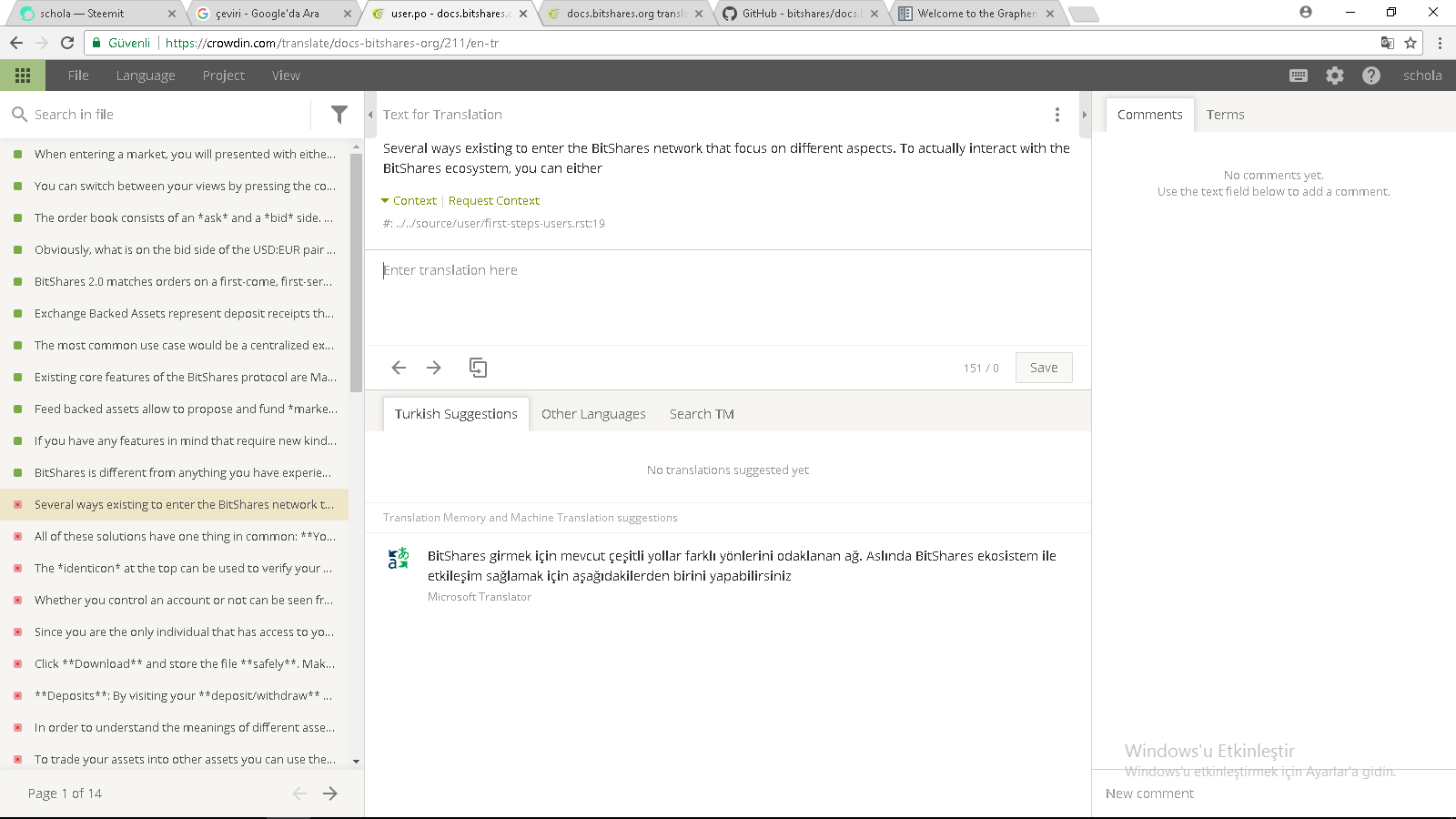Screen dimensions: 1456x819
Task: Copy source text into translation field
Action: click(478, 368)
